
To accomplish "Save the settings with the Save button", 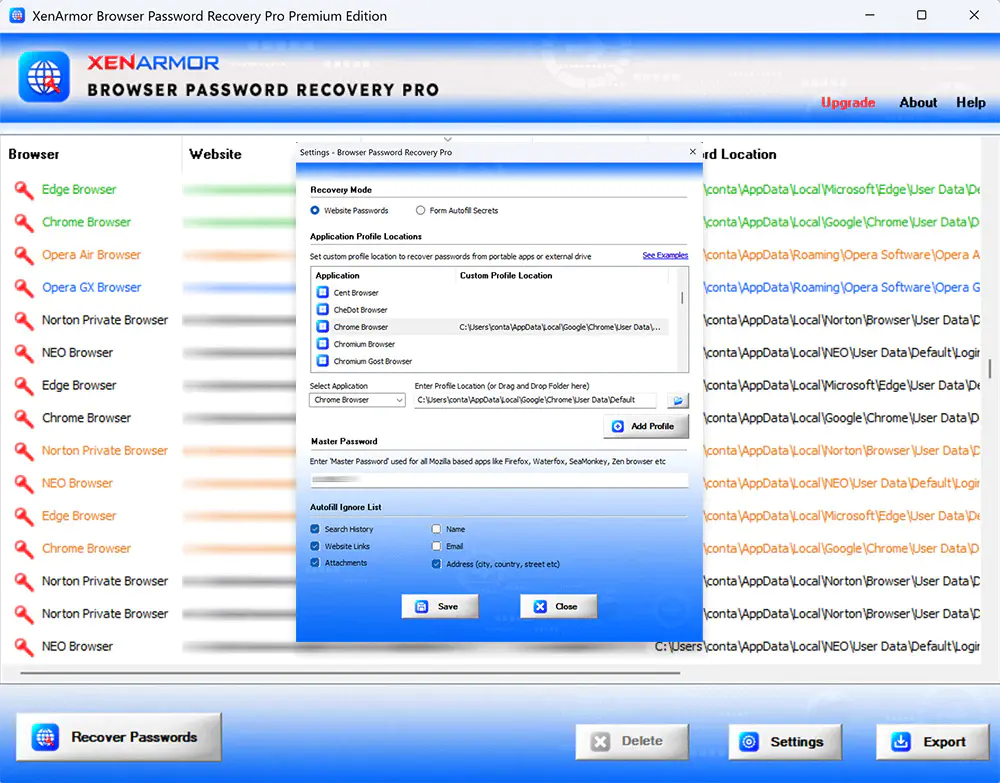I will click(439, 606).
